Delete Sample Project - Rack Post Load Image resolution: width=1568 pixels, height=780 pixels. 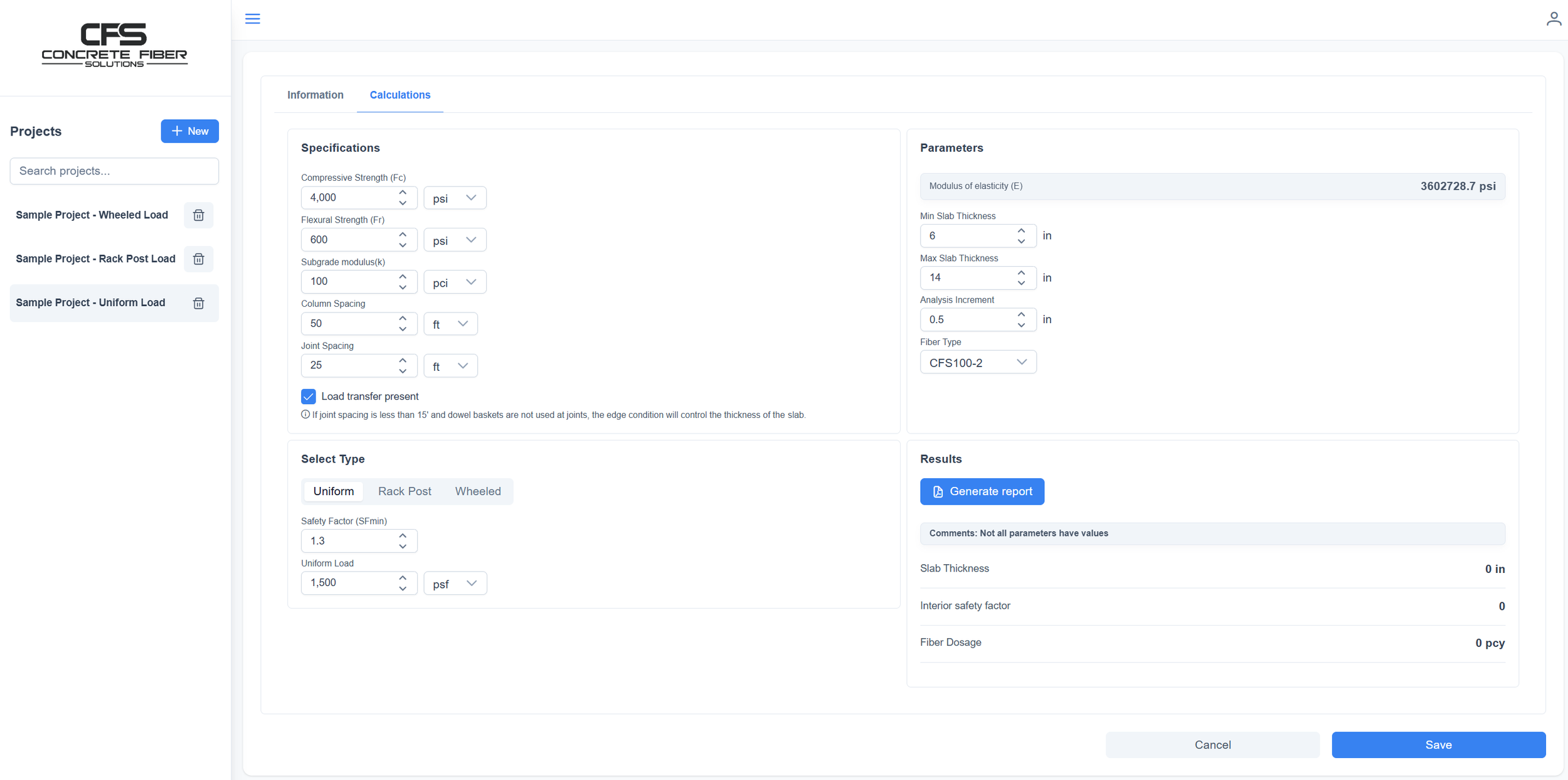[x=198, y=259]
